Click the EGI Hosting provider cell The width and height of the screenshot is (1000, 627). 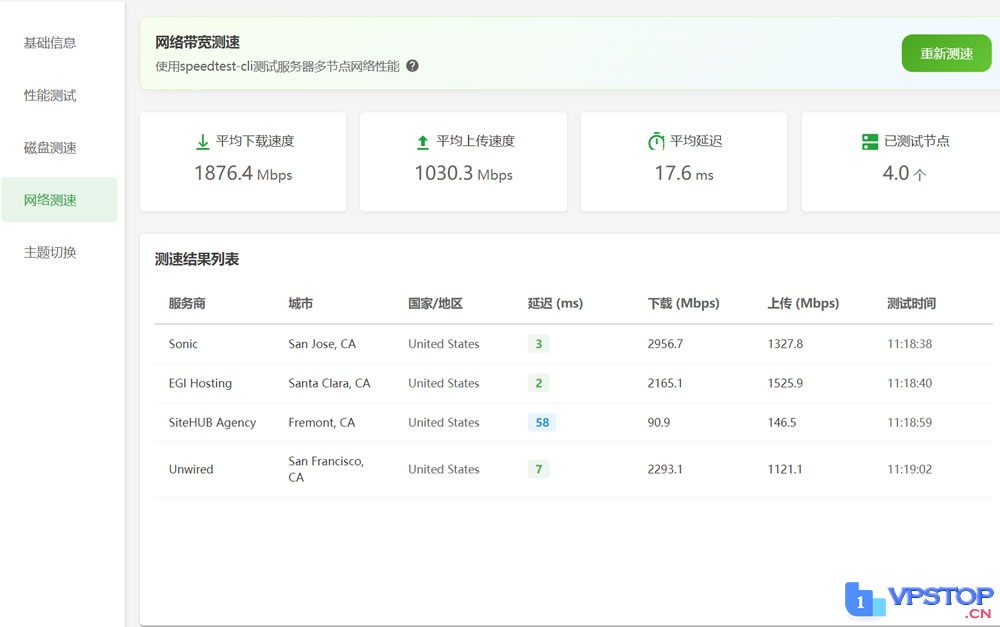pyautogui.click(x=200, y=383)
